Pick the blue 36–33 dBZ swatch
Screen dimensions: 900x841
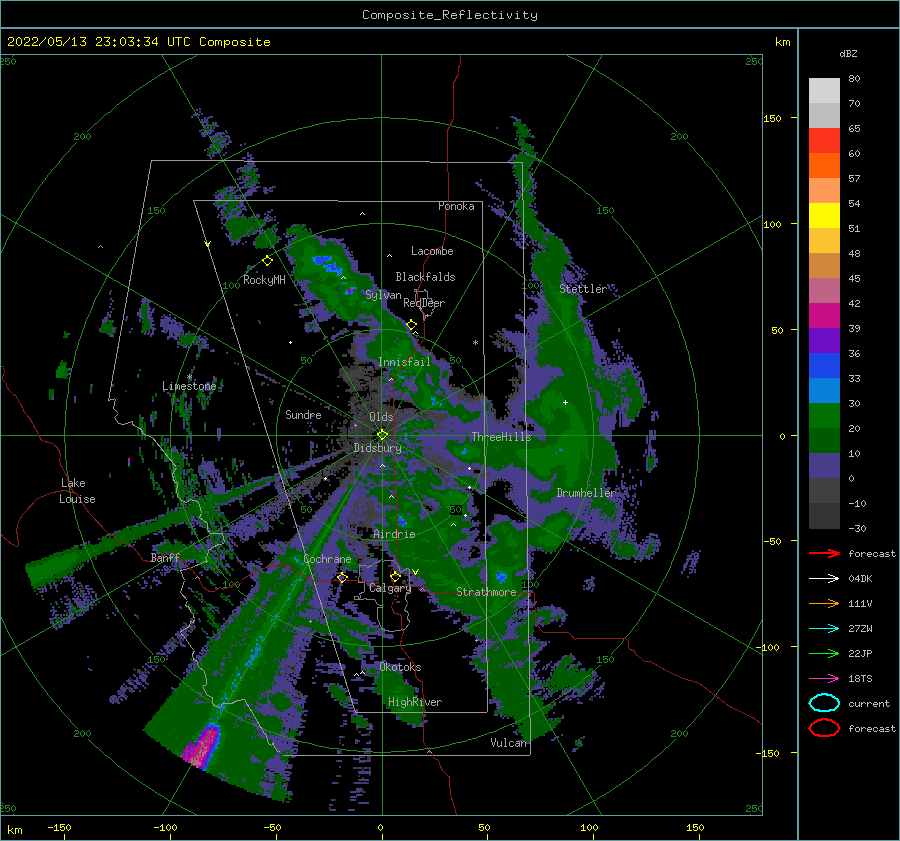[x=824, y=365]
